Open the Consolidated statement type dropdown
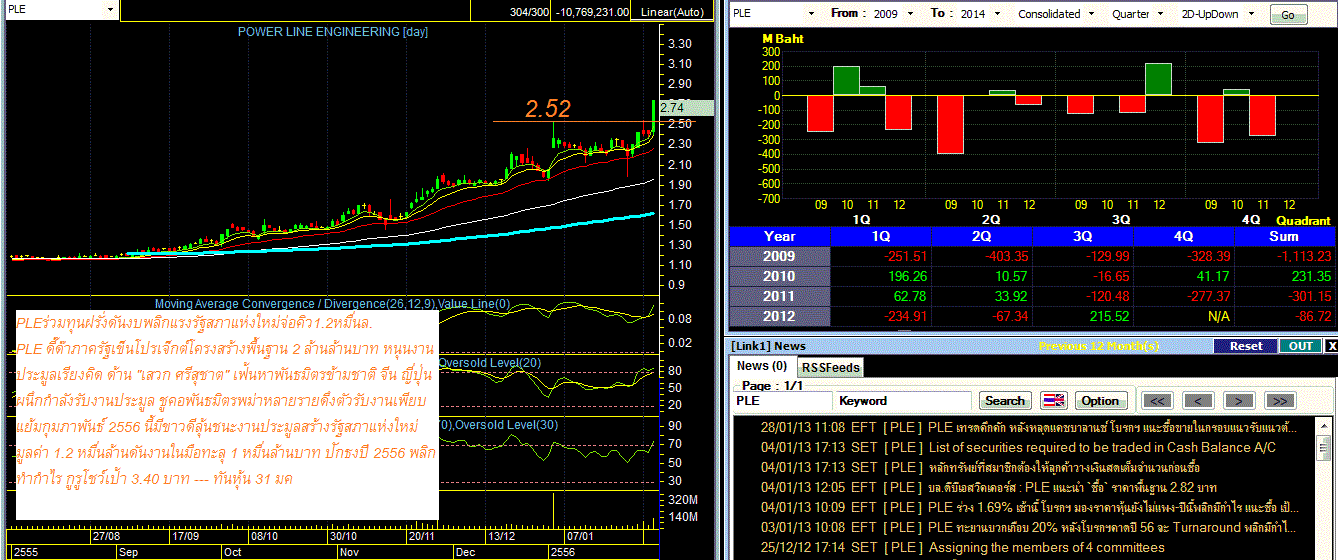The image size is (1338, 560). (1090, 14)
